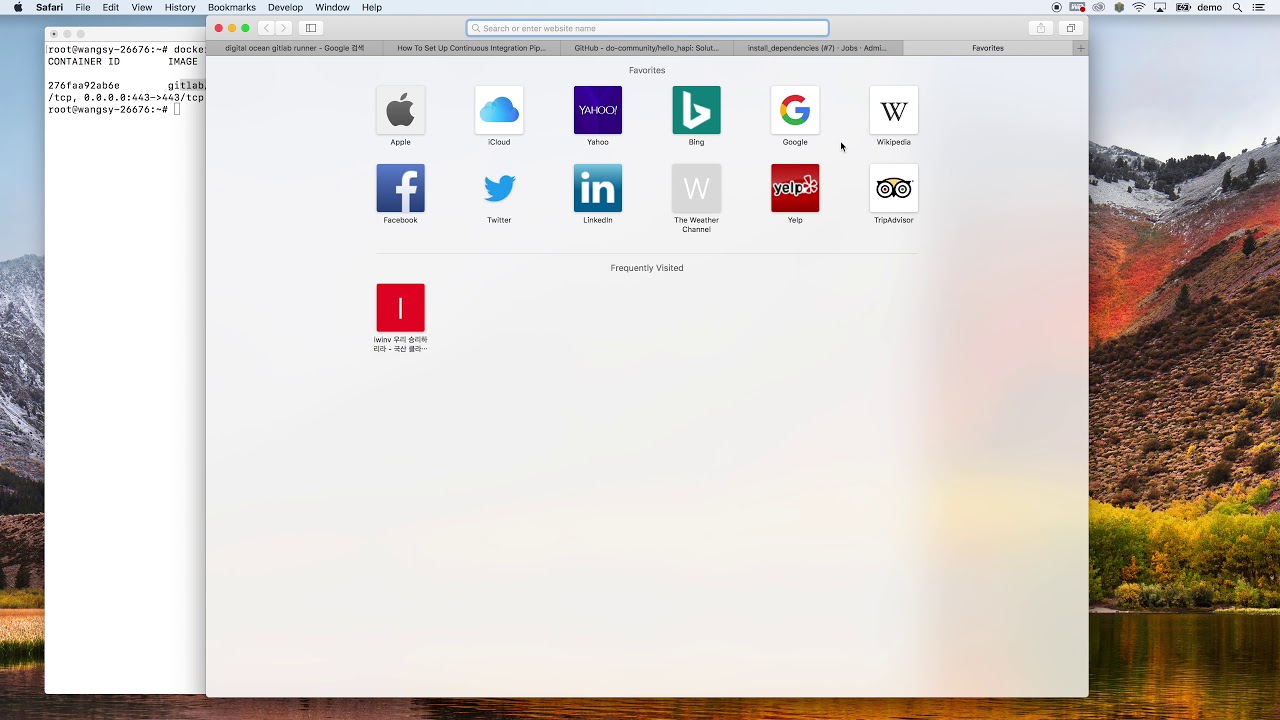
Task: Open The Weather Channel favorite
Action: 696,188
